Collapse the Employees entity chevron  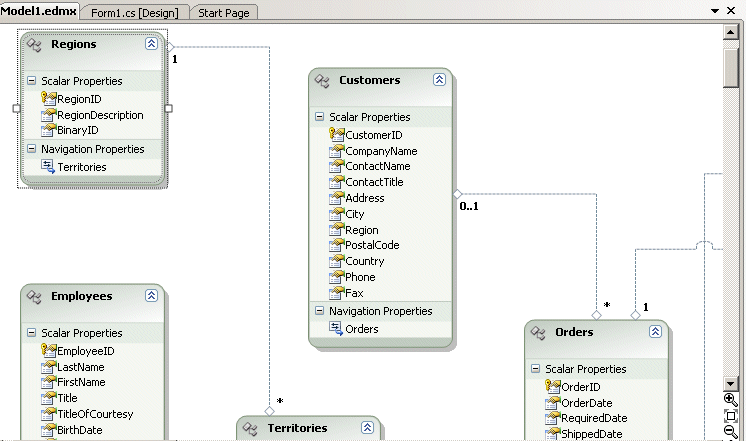point(151,295)
